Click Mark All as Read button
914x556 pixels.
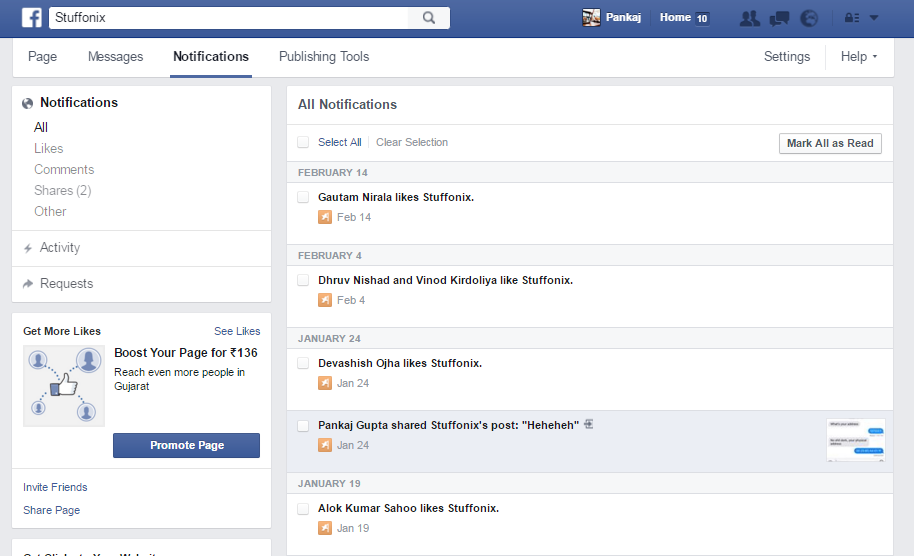(830, 143)
